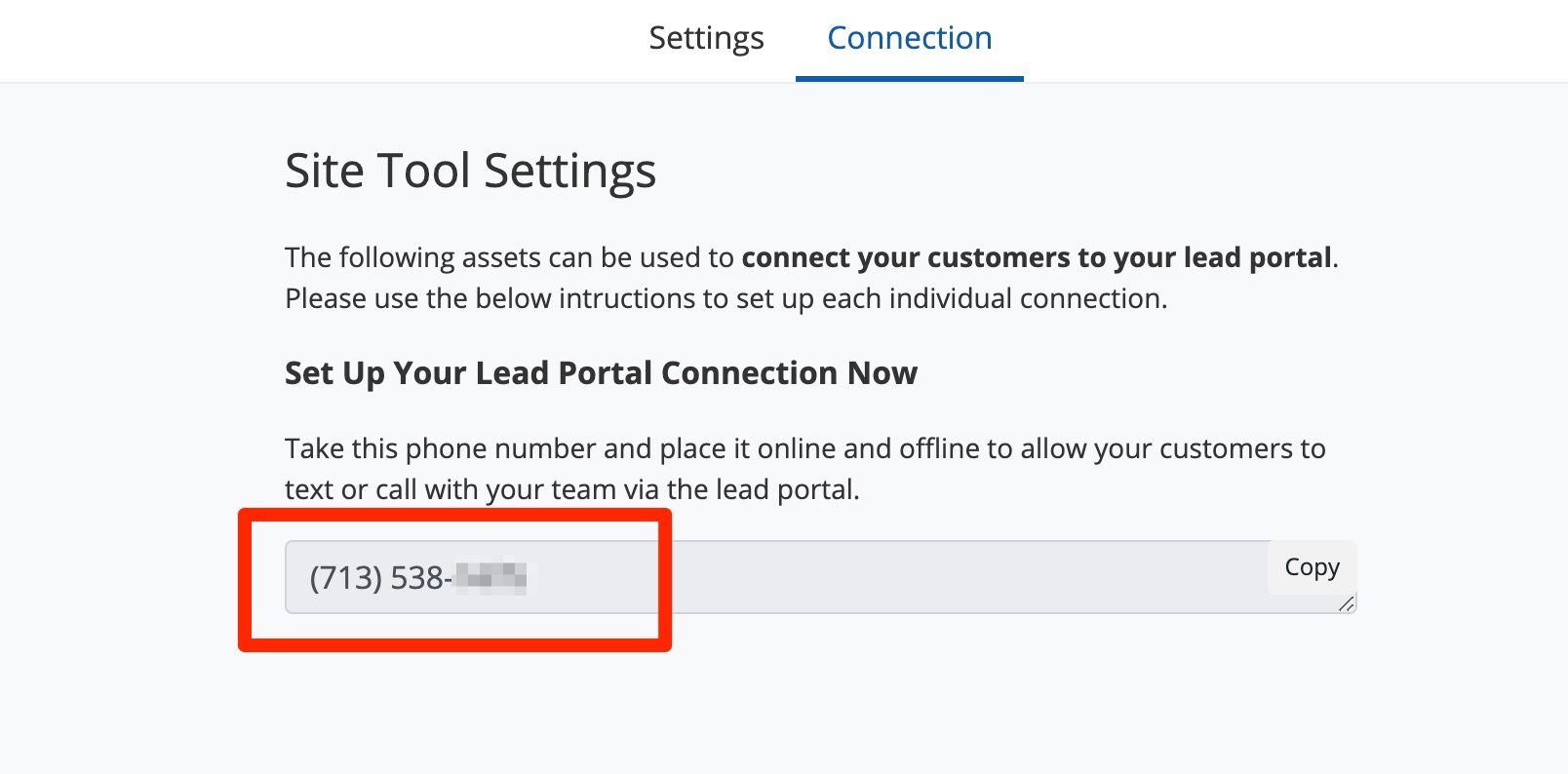The width and height of the screenshot is (1568, 774).
Task: Click the blurred phone number digits
Action: [491, 578]
